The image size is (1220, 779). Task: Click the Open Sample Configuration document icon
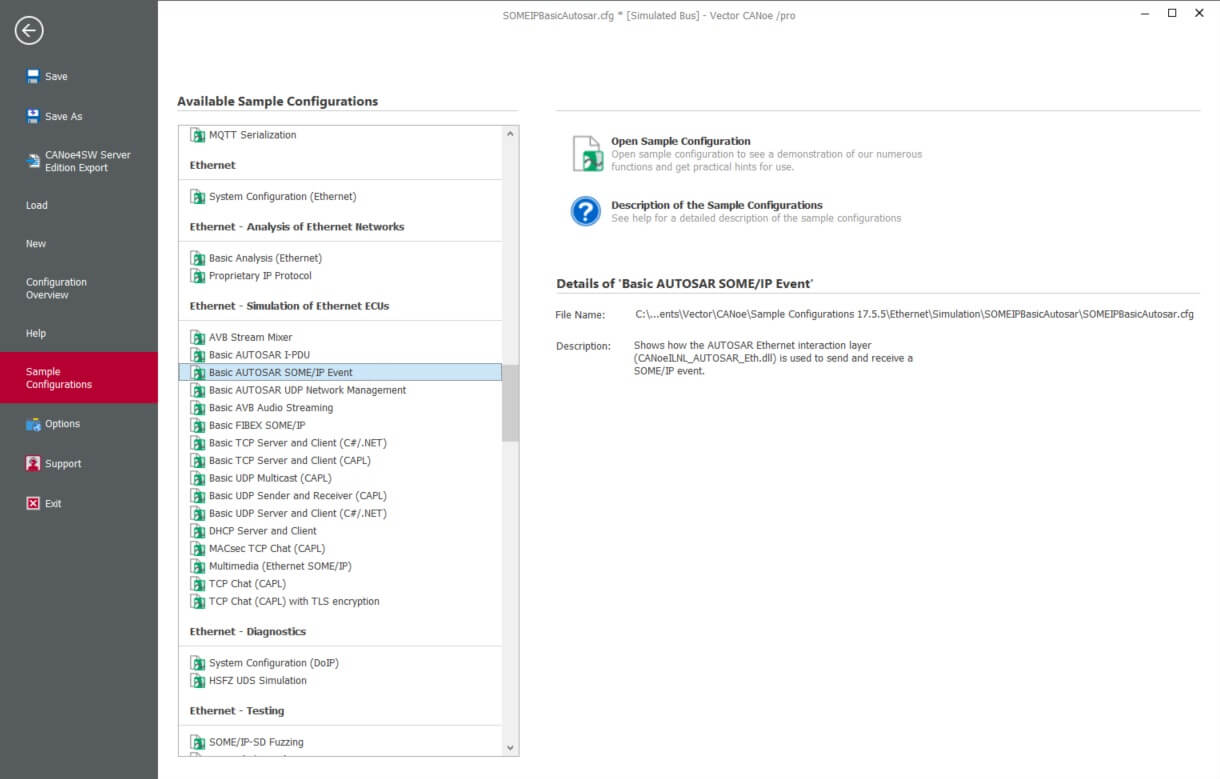point(587,154)
